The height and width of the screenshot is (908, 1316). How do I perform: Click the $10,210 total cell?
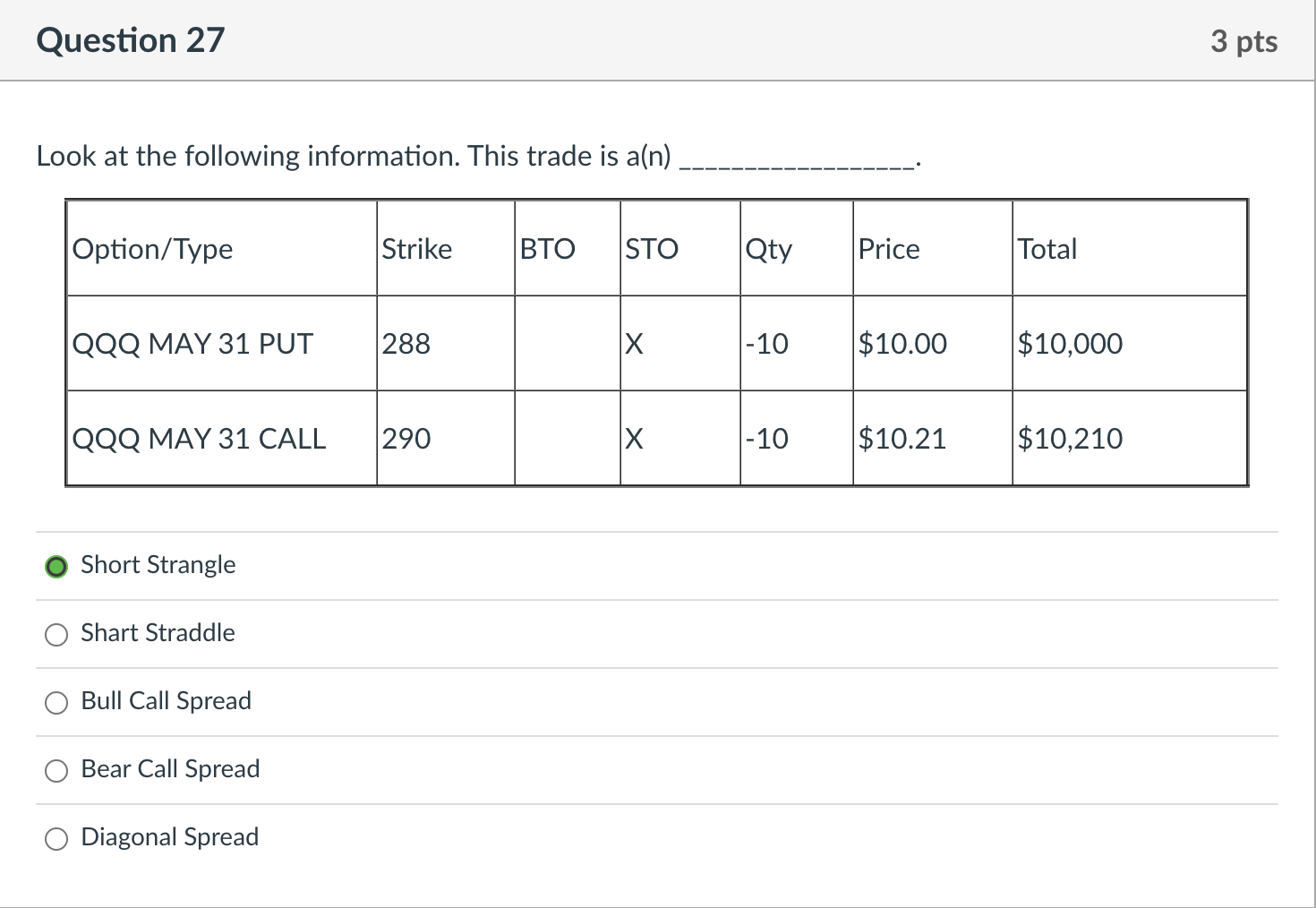(1070, 439)
